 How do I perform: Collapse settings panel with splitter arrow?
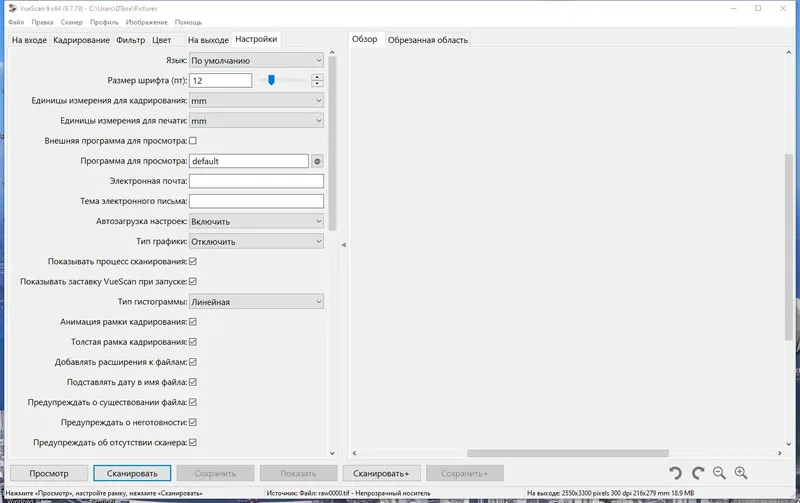pyautogui.click(x=343, y=245)
